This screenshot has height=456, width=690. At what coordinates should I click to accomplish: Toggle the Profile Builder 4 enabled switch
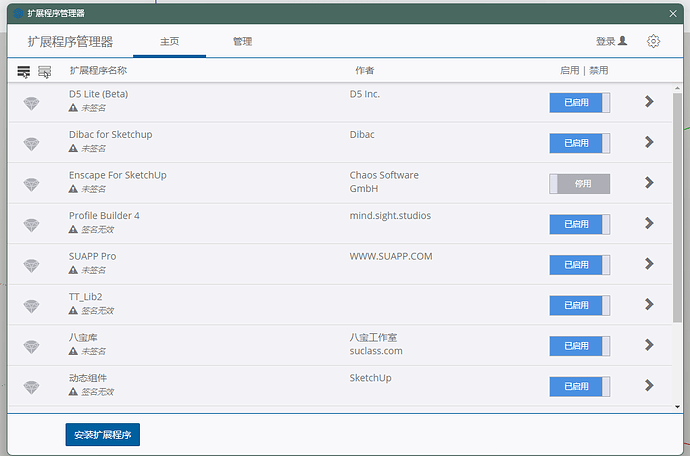(x=580, y=224)
